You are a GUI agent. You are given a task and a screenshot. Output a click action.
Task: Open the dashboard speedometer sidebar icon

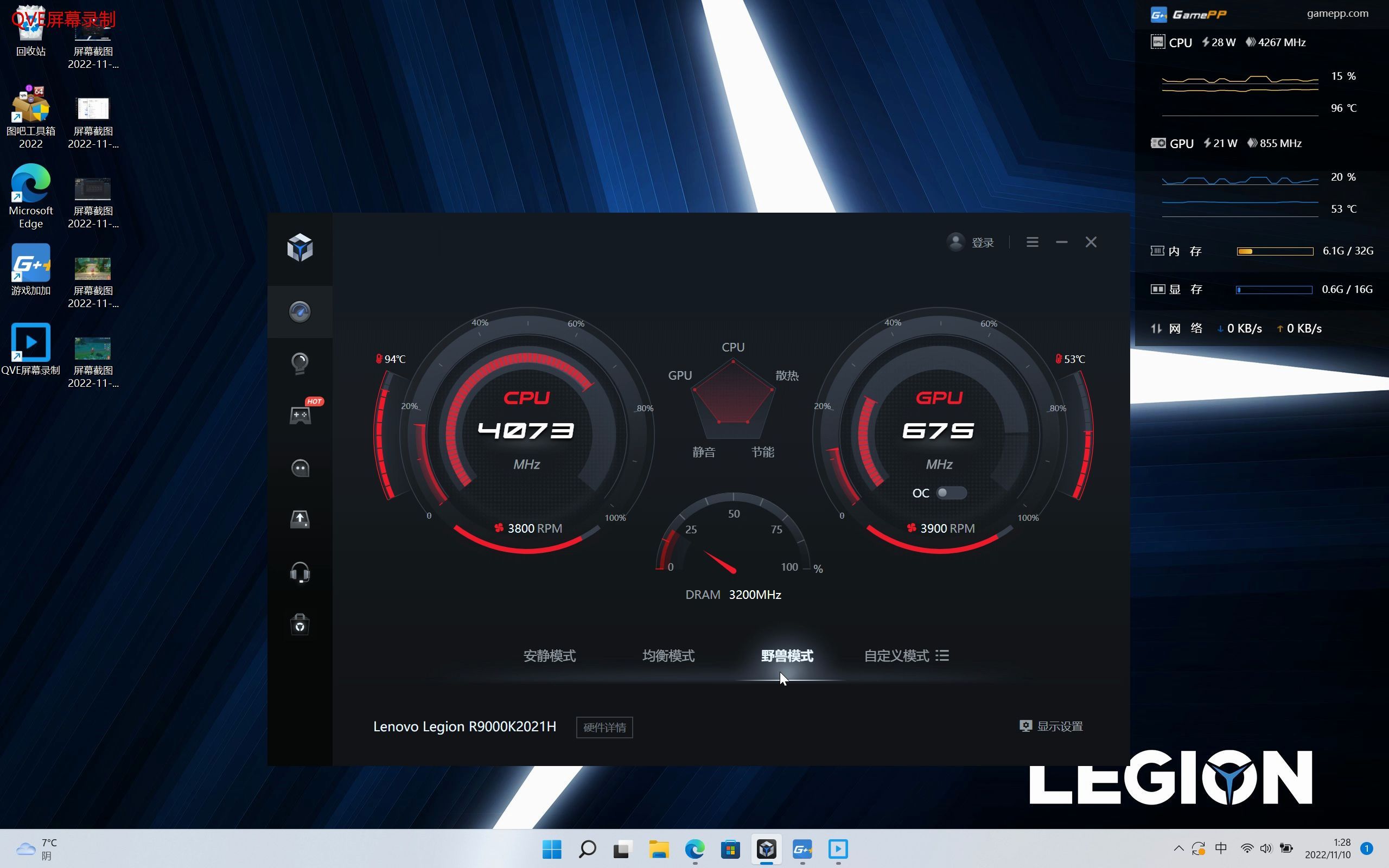[300, 312]
